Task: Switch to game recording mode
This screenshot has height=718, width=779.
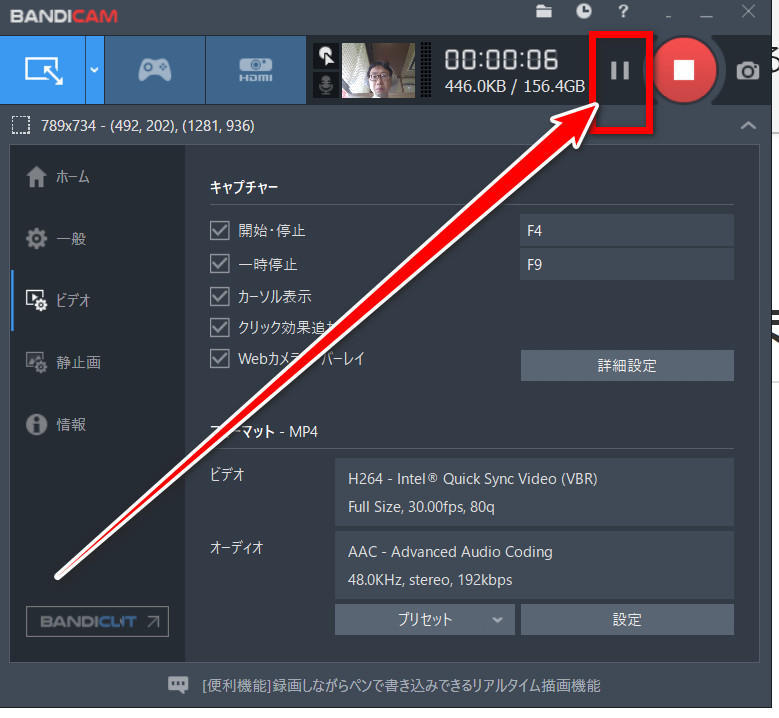Action: pyautogui.click(x=155, y=70)
